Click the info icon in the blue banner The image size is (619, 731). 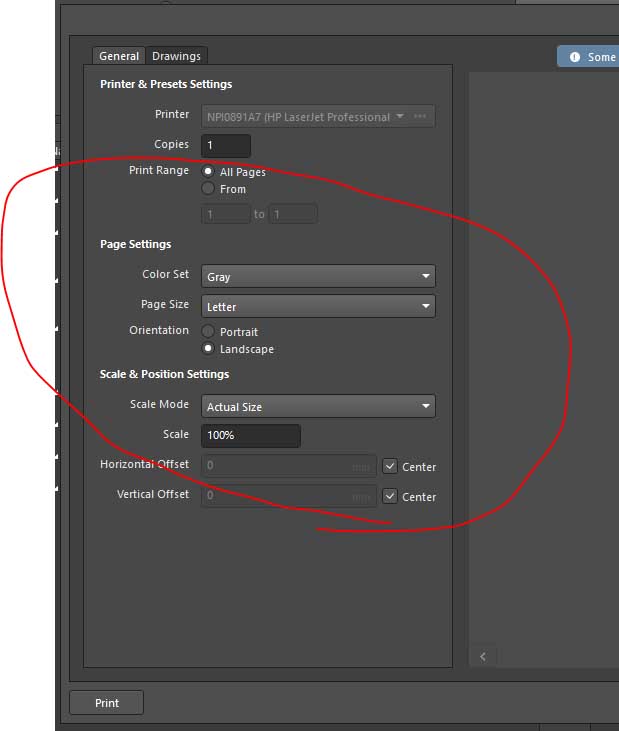[575, 57]
